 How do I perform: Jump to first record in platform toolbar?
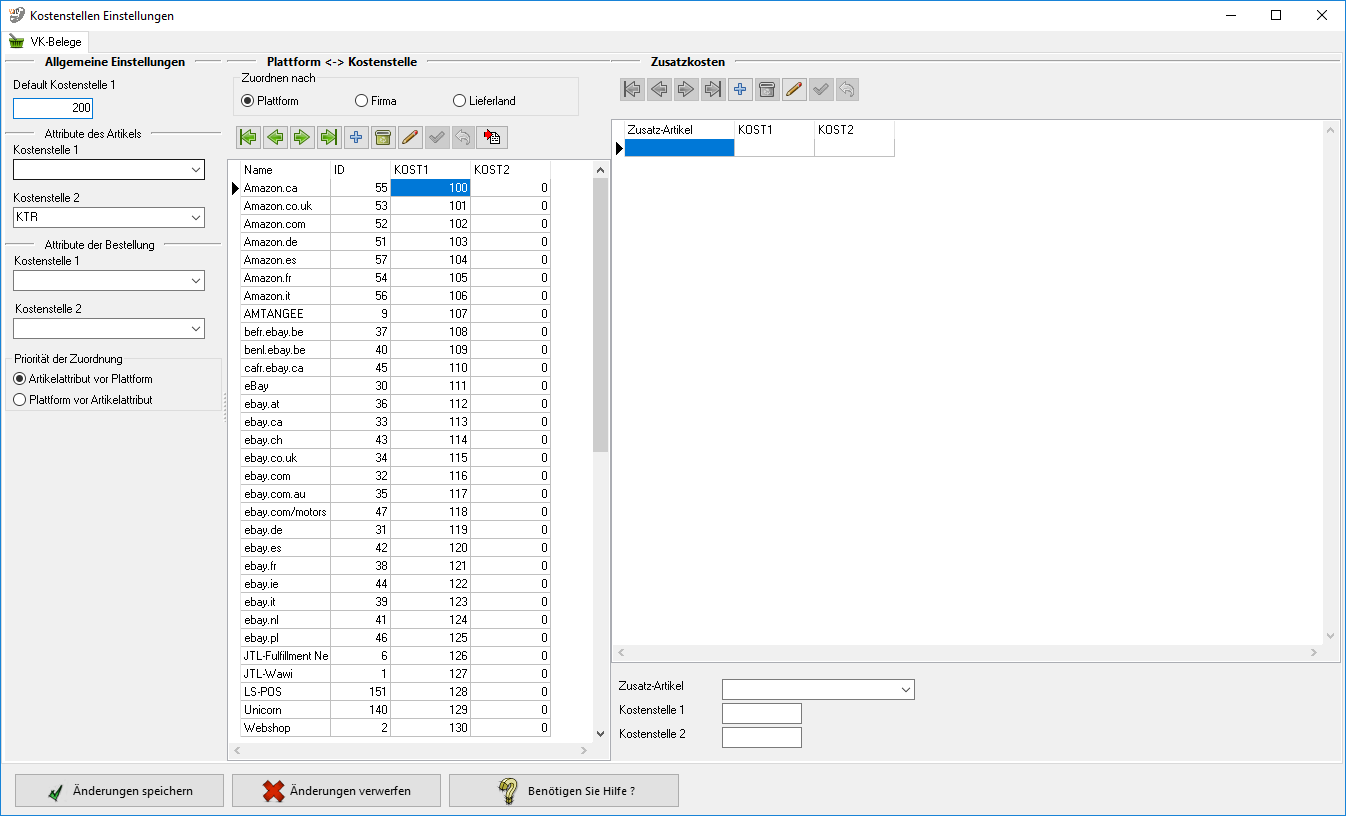[x=247, y=137]
